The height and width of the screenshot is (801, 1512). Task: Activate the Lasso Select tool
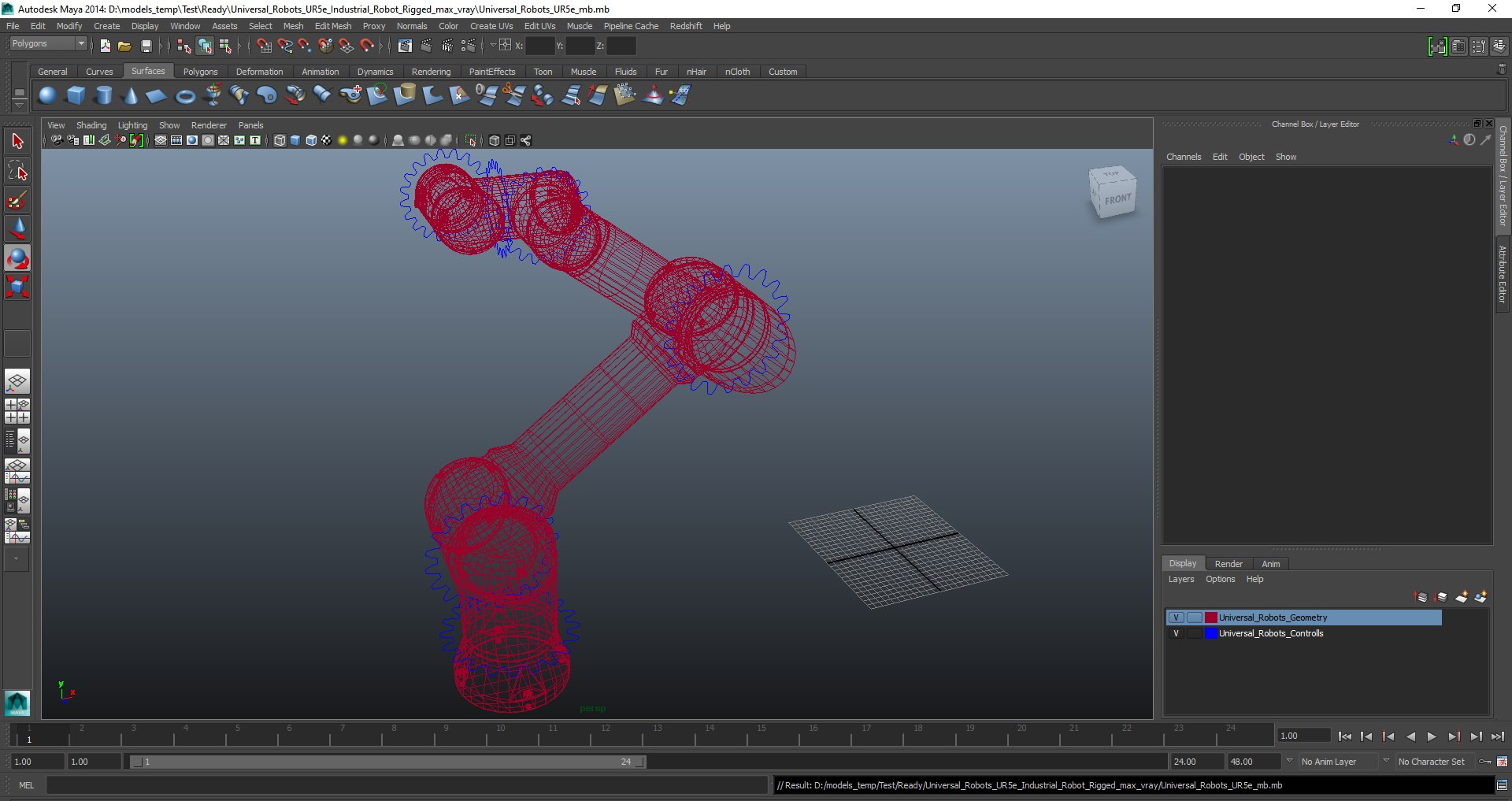[x=17, y=171]
